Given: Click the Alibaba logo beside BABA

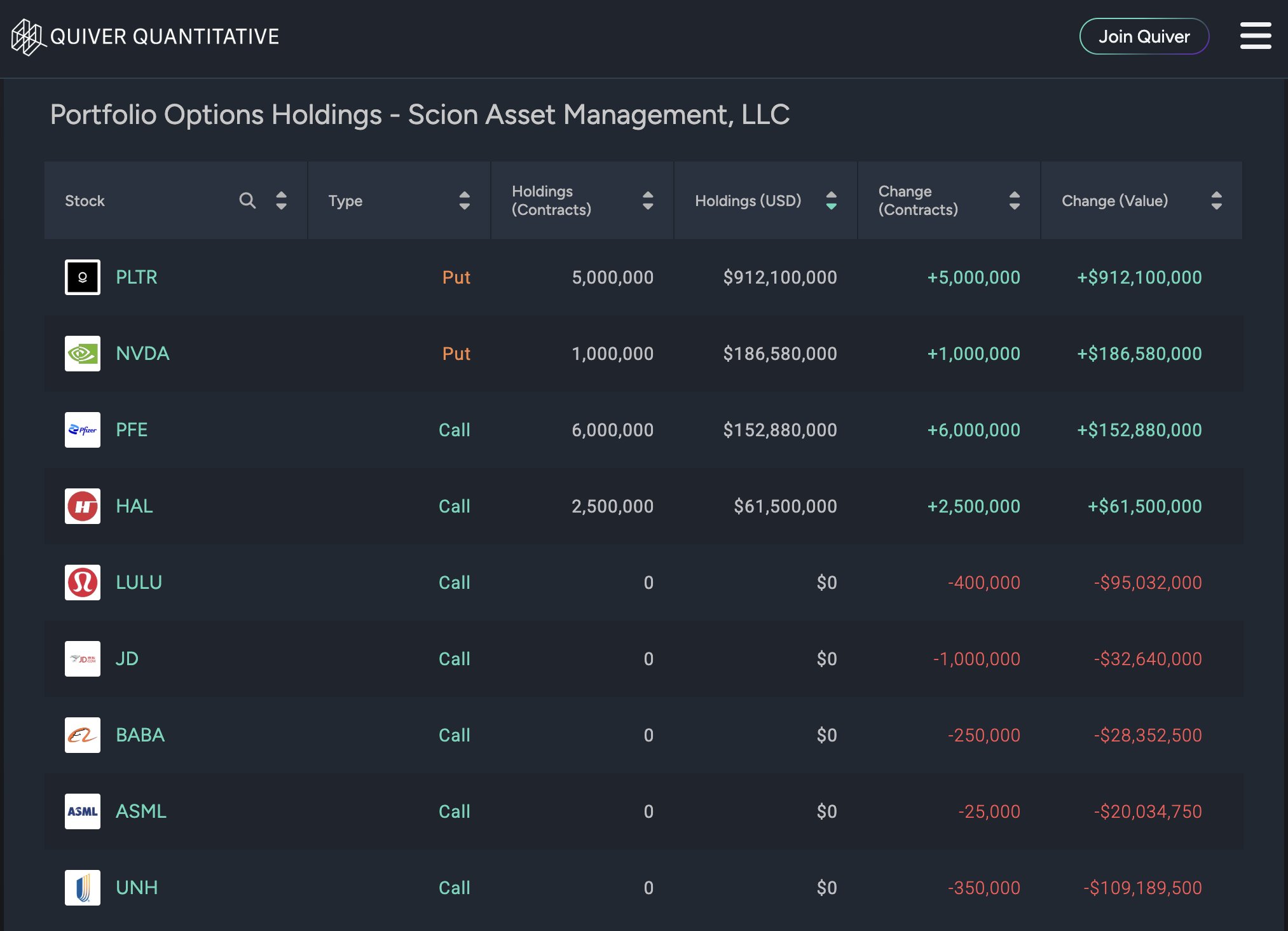Looking at the screenshot, I should tap(82, 735).
